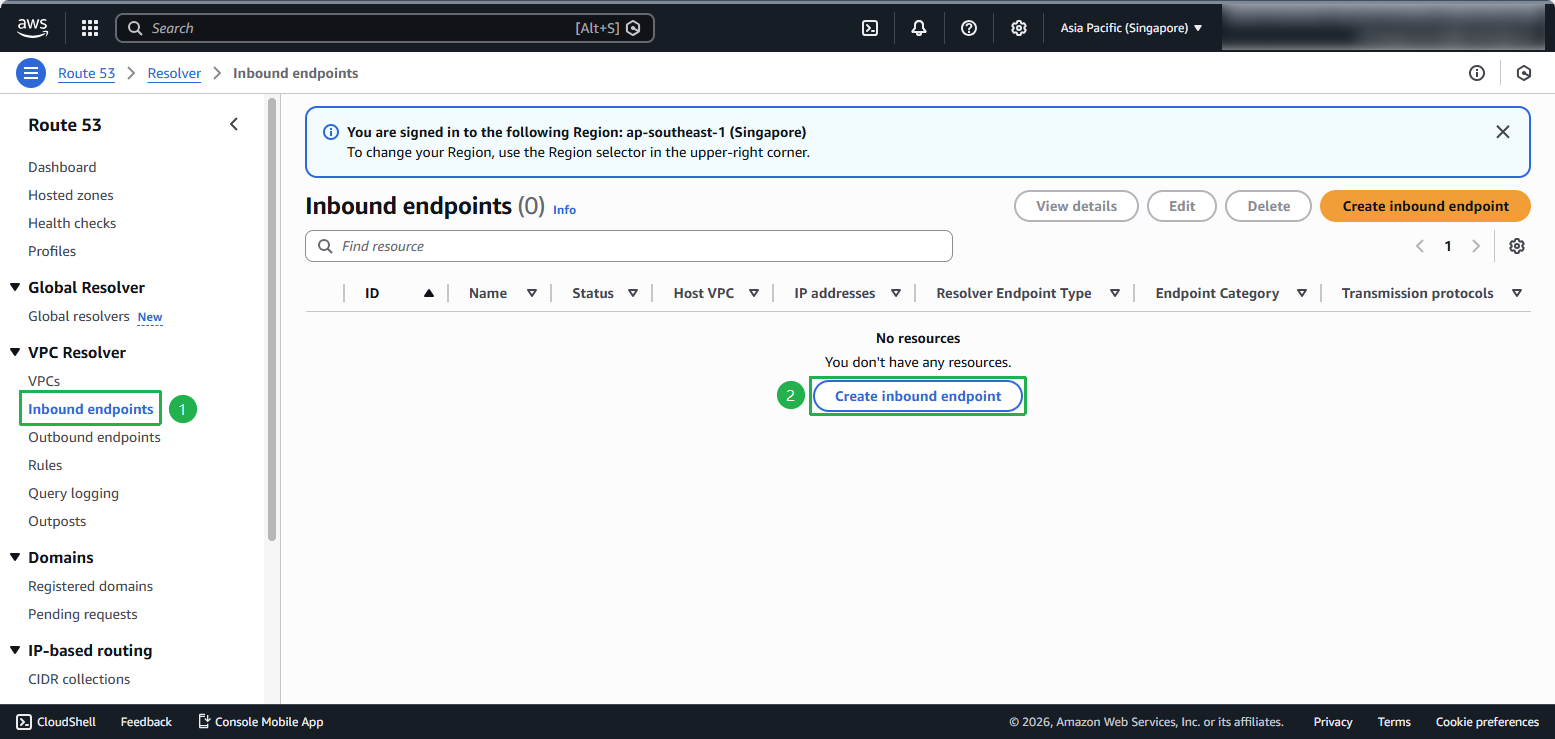Launch CloudShell from the top bar icon

[x=870, y=28]
